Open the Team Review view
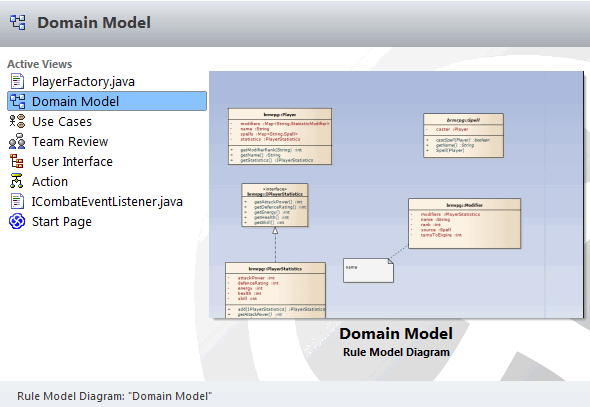The image size is (590, 407). coord(70,141)
